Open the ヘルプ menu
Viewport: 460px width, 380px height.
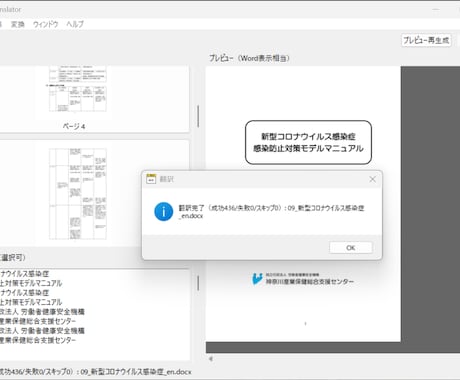75,24
